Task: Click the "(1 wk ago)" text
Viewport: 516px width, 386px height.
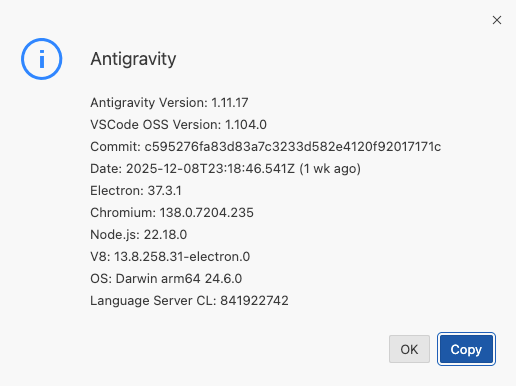Action: coord(330,169)
